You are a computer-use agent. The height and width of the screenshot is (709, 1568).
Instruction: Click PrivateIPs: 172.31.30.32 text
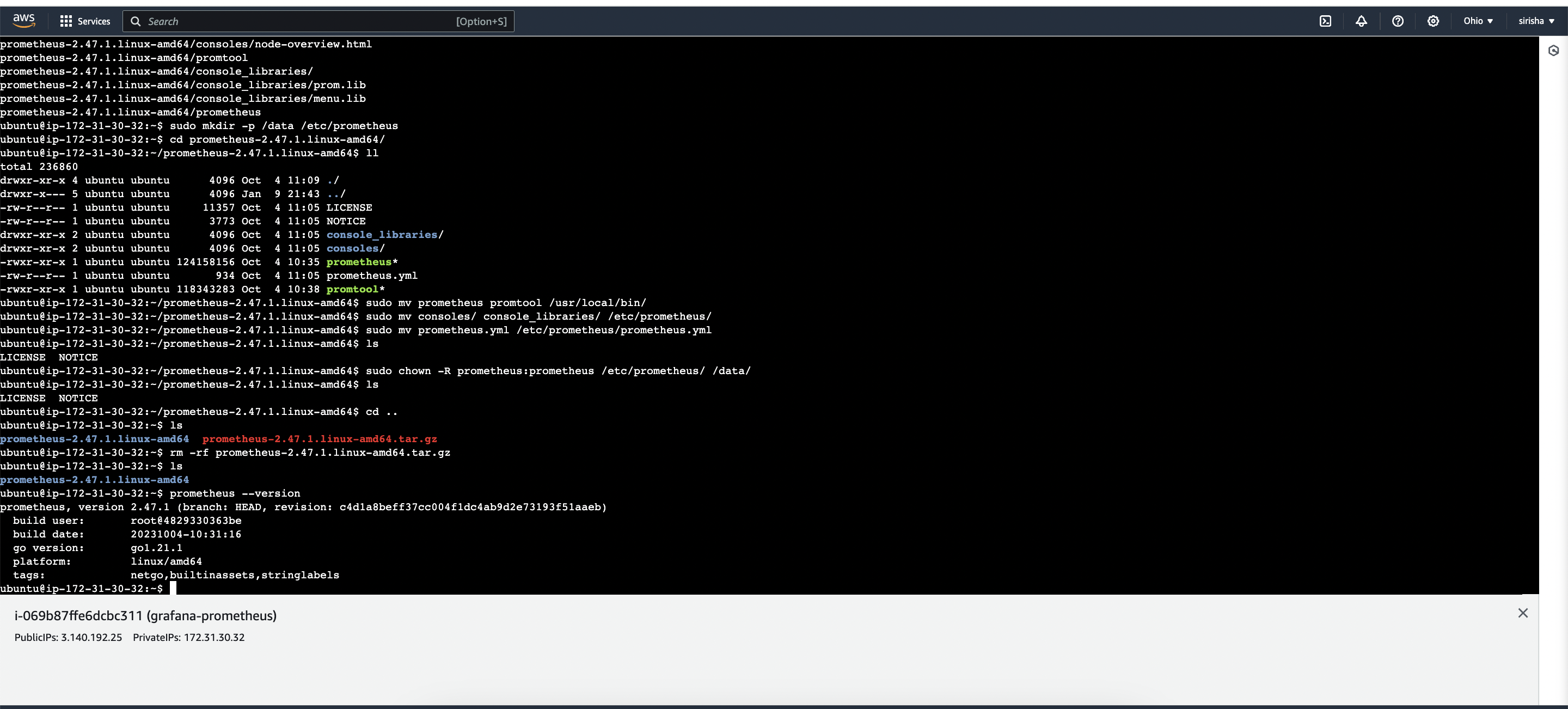(x=189, y=637)
